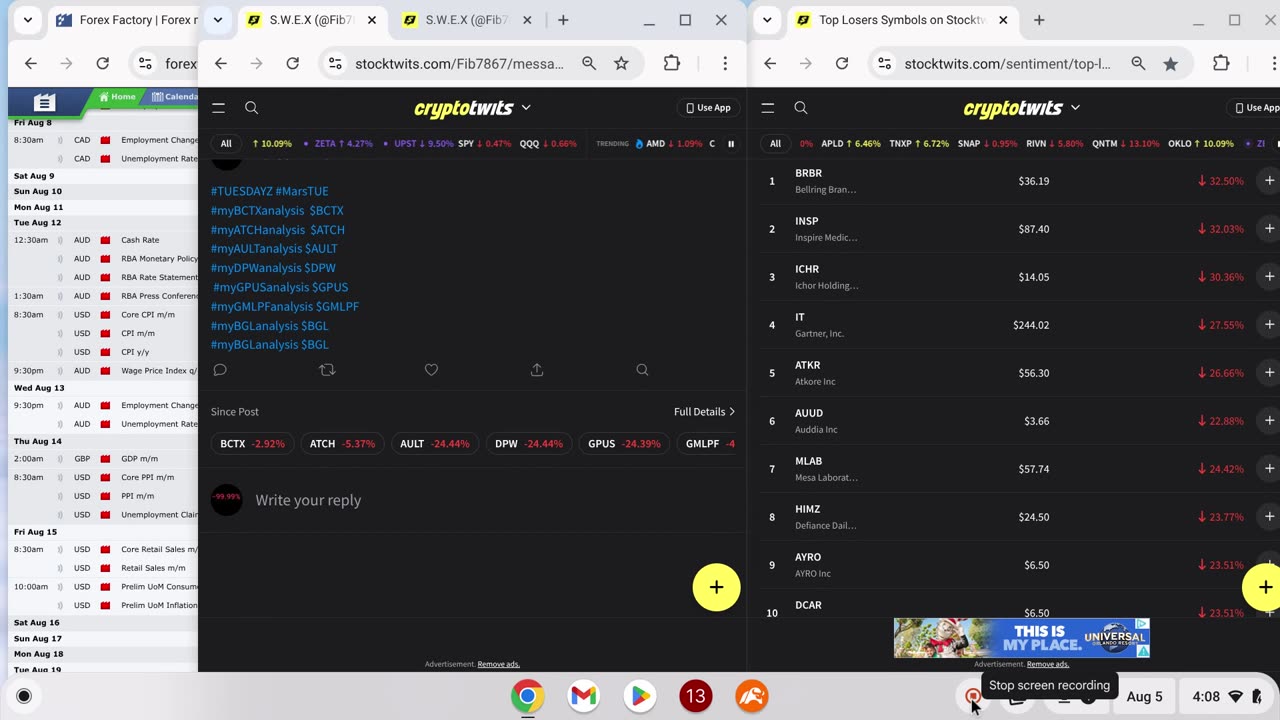Open BCTX -2.92% since-post chip
The width and height of the screenshot is (1280, 720).
(252, 443)
